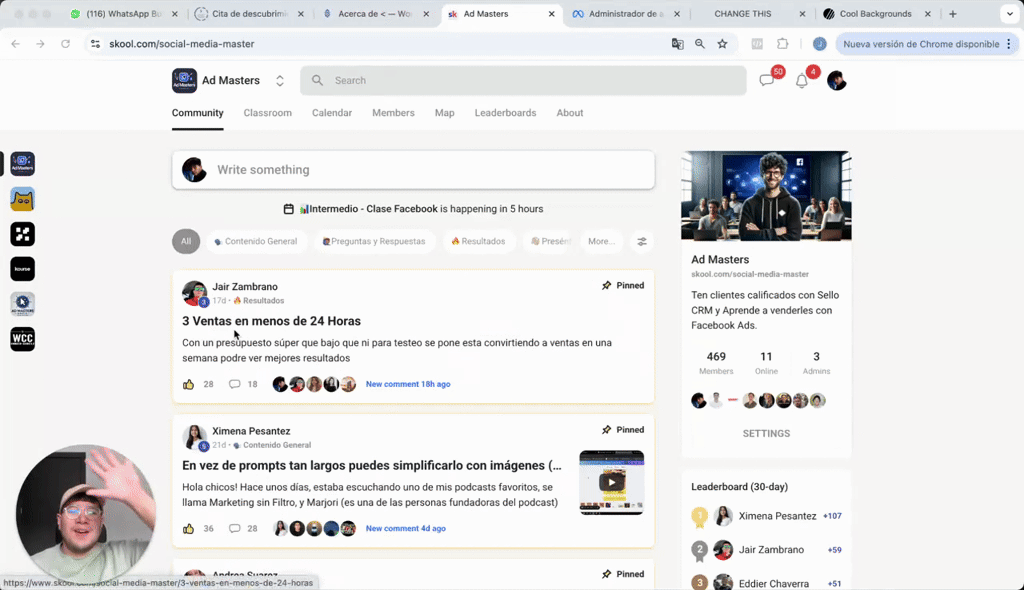Open Ximena Pesantez's profile from post
1024x590 pixels.
251,431
